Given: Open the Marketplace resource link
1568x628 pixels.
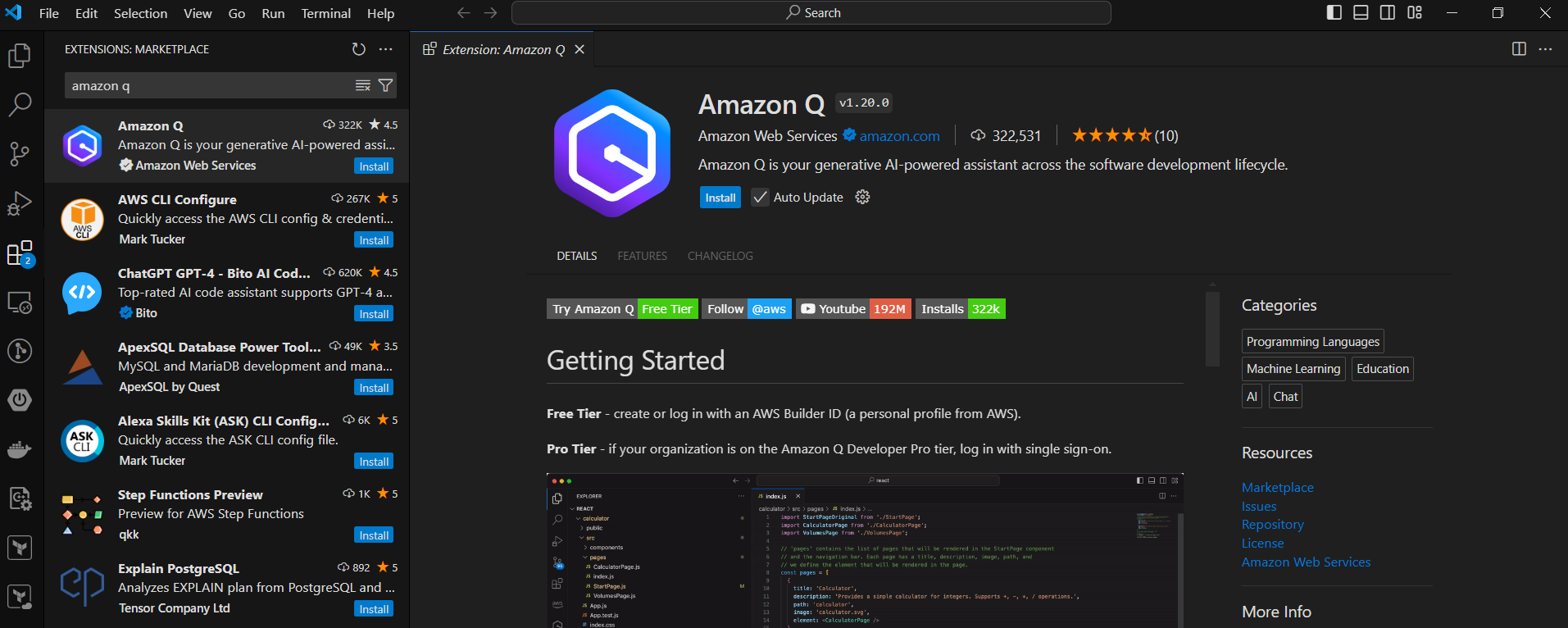Looking at the screenshot, I should point(1278,488).
